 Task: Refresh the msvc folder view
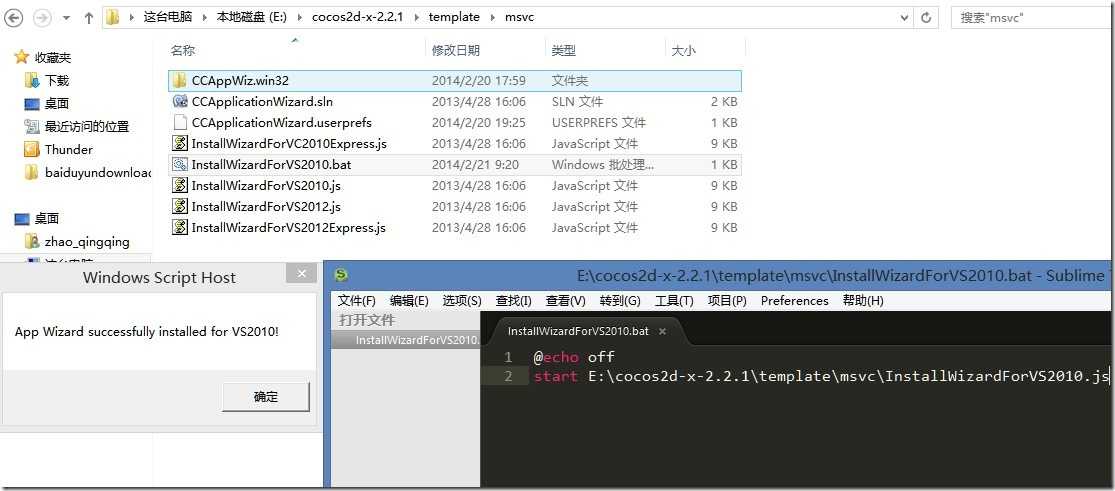[x=926, y=17]
